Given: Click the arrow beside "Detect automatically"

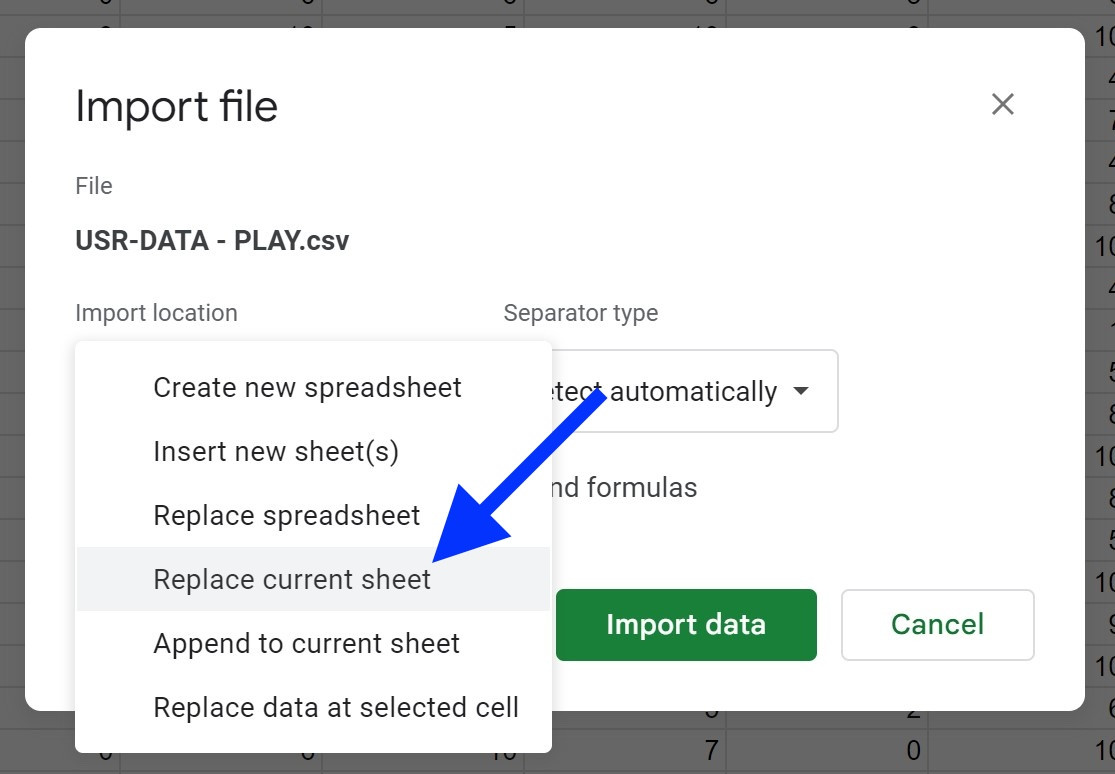Looking at the screenshot, I should 801,392.
